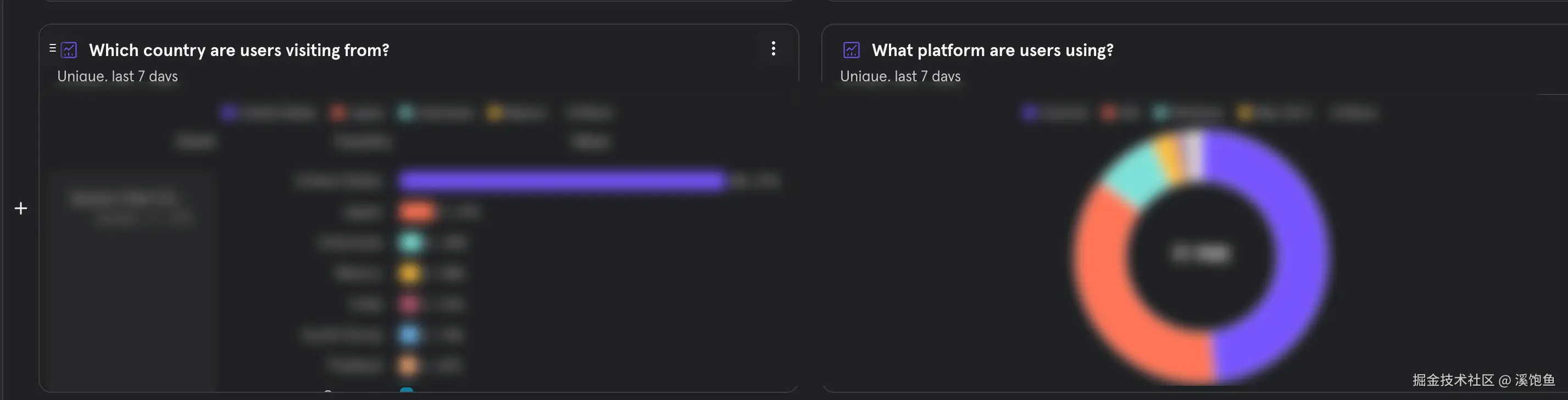1568x400 pixels.
Task: Open the "What platform are users using?" report
Action: (992, 50)
